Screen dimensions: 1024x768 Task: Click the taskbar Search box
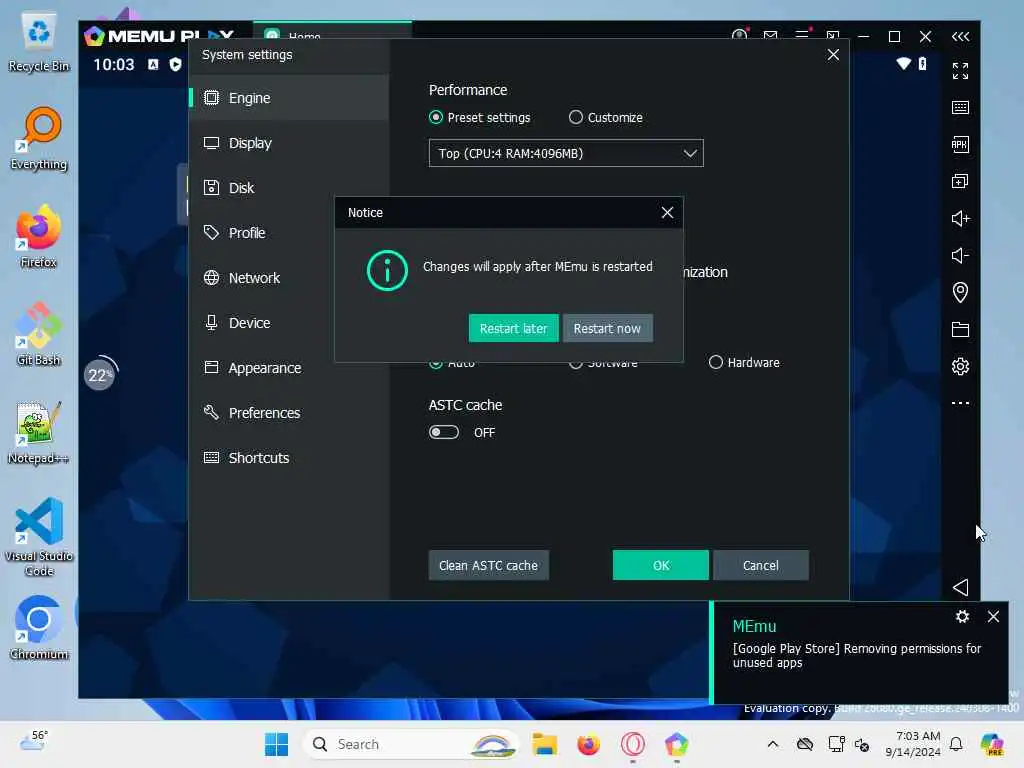[411, 744]
